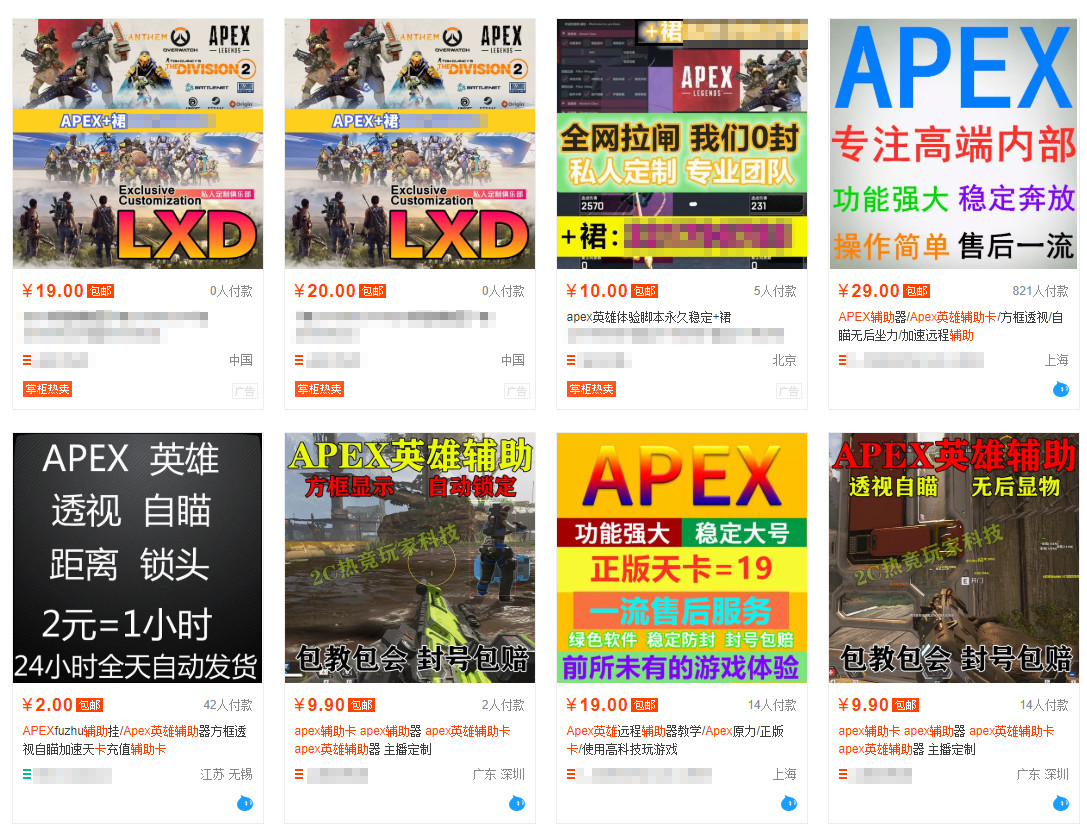
Task: Click the seller icon below the ¥29.00 APEX辅助器 listing
Action: (x=841, y=357)
